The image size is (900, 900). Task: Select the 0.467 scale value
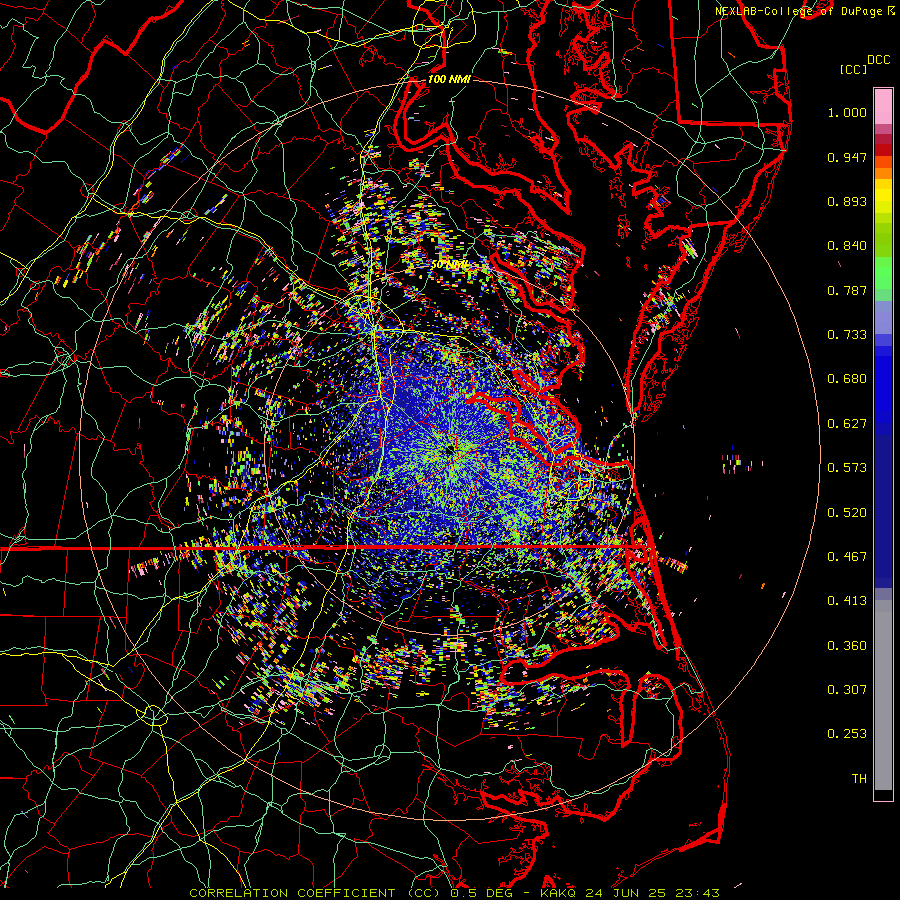847,557
